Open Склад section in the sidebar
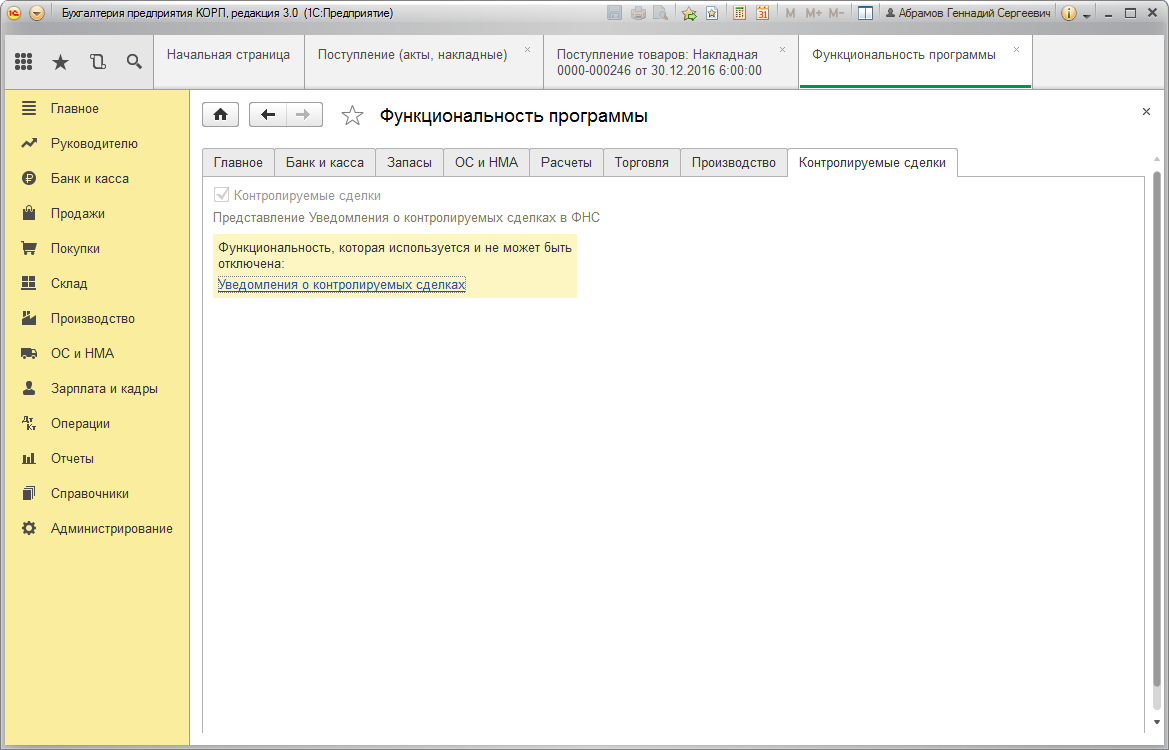Image resolution: width=1169 pixels, height=750 pixels. [97, 283]
